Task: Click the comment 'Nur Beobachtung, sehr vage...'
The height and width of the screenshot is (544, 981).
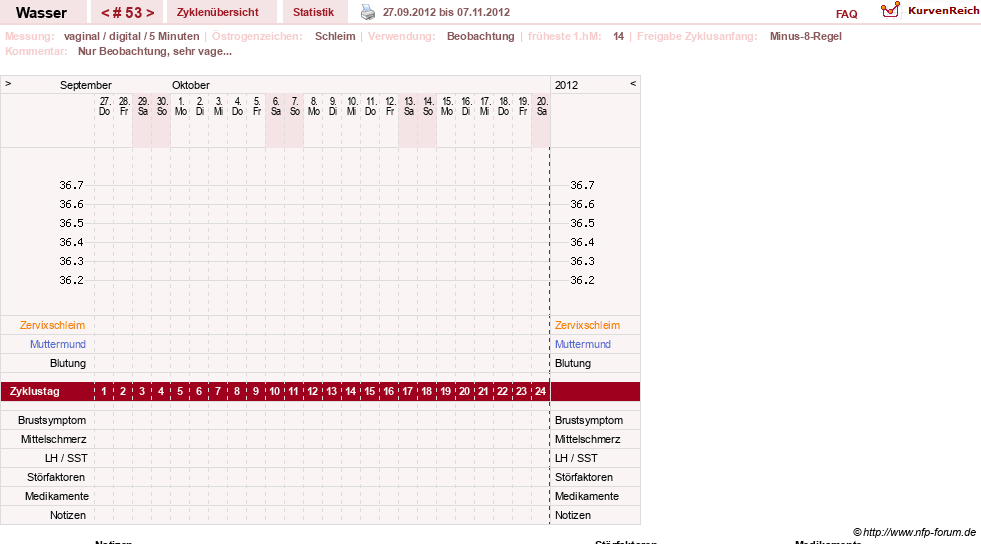Action: tap(155, 51)
